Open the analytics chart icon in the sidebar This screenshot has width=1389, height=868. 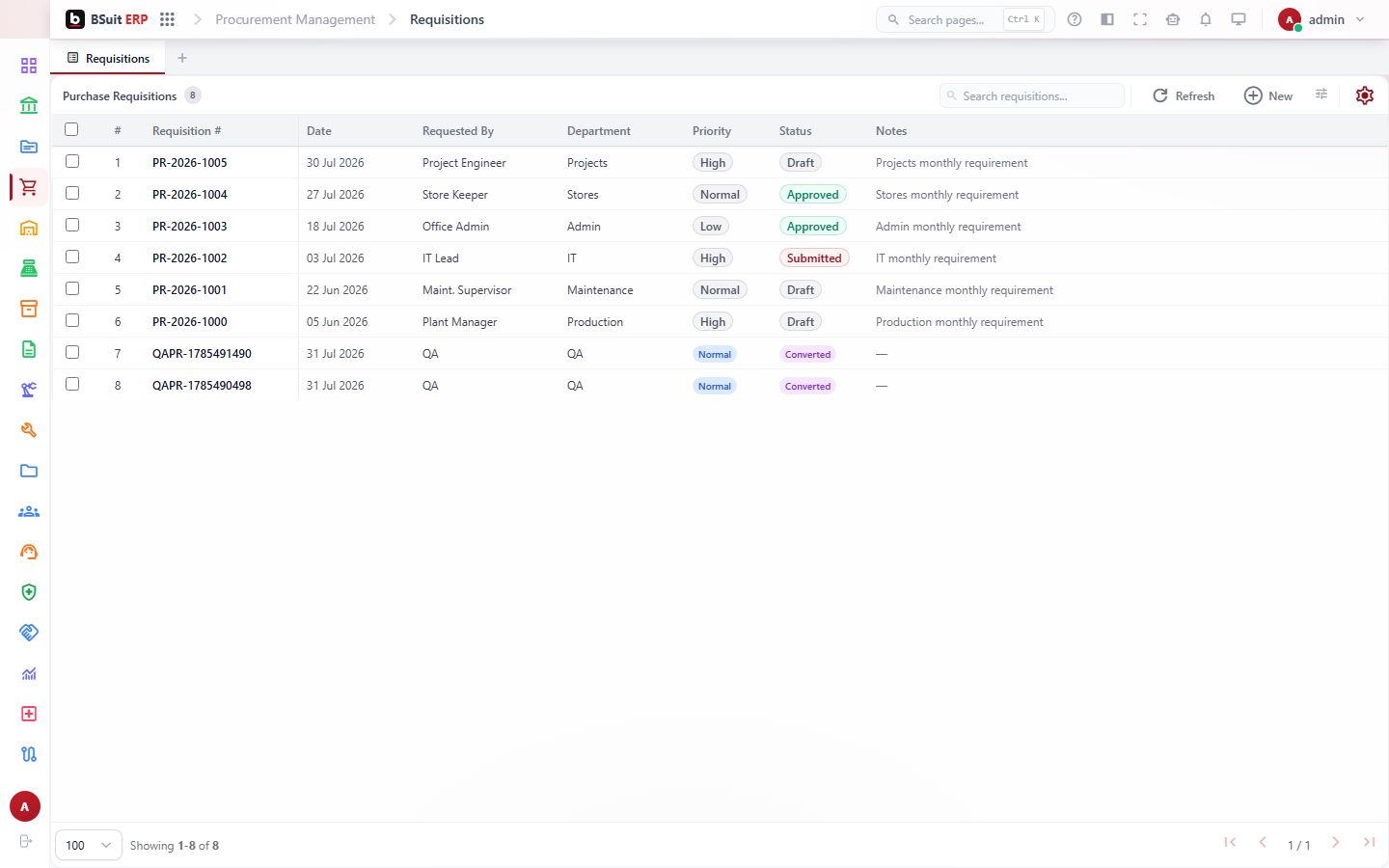coord(29,673)
